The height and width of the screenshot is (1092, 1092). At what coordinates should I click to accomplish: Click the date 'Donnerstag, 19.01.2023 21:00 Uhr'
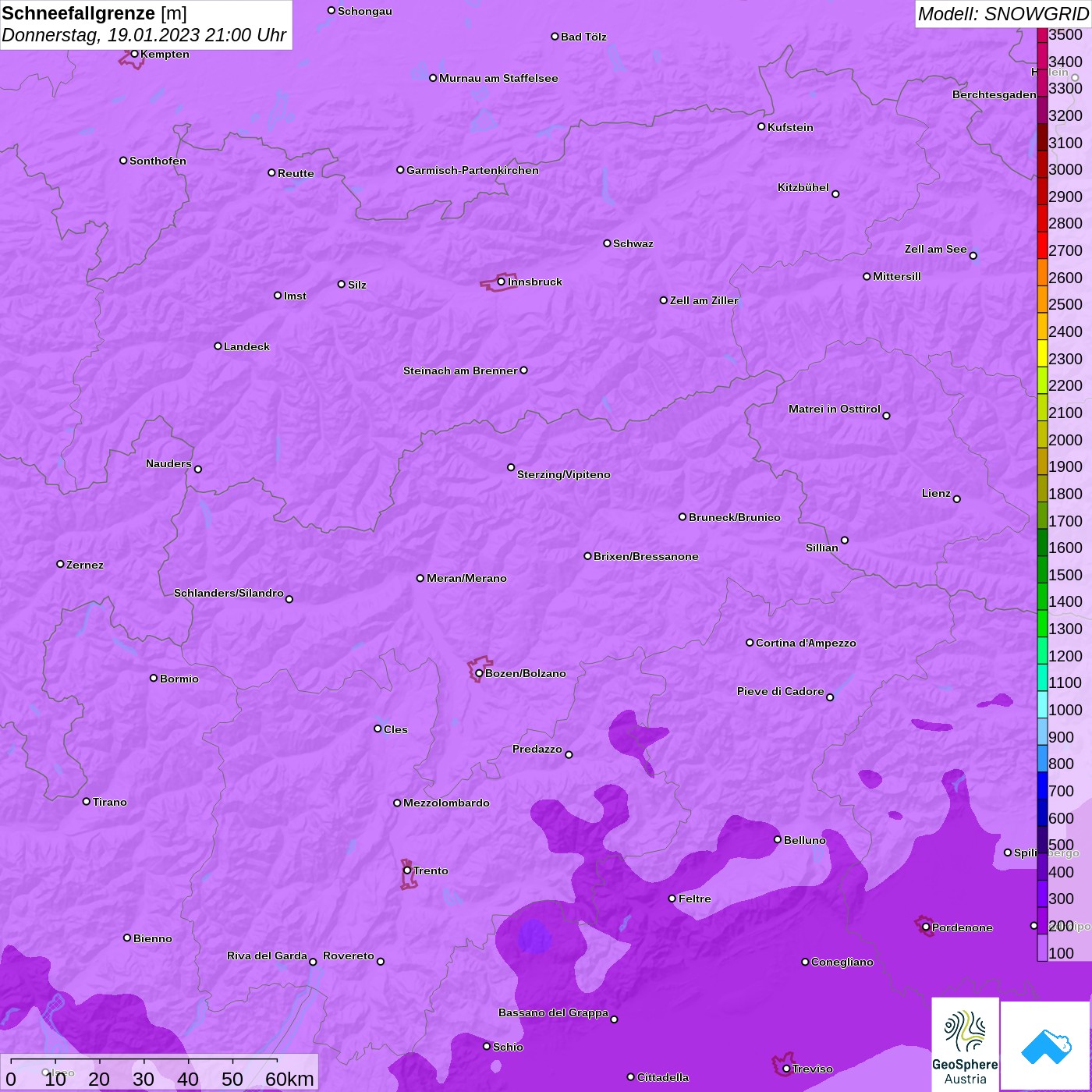144,35
